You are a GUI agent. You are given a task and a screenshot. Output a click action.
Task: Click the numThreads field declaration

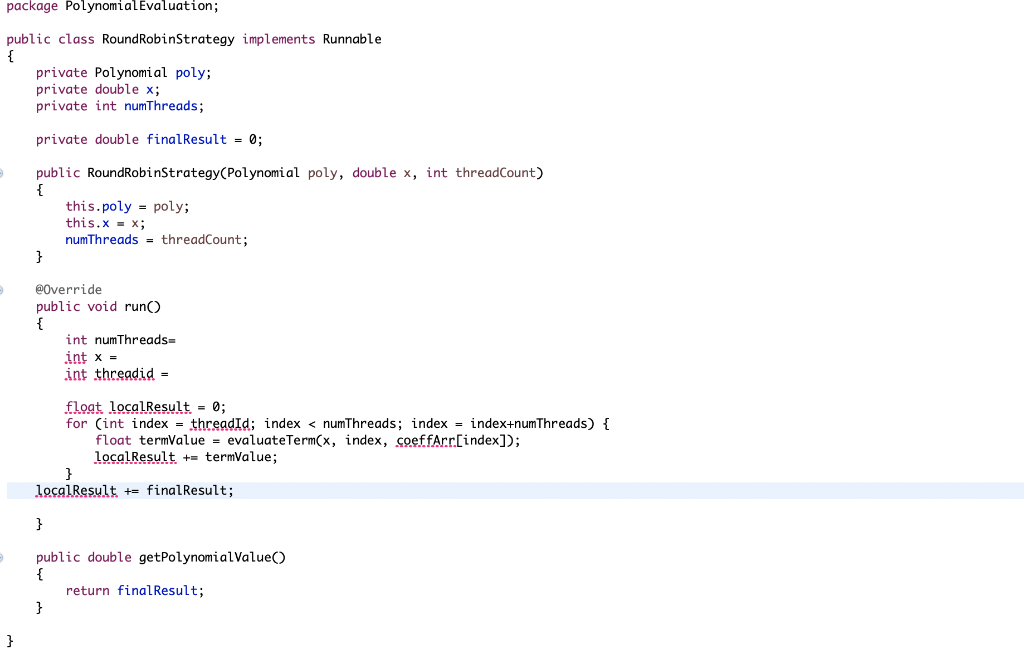(x=160, y=105)
